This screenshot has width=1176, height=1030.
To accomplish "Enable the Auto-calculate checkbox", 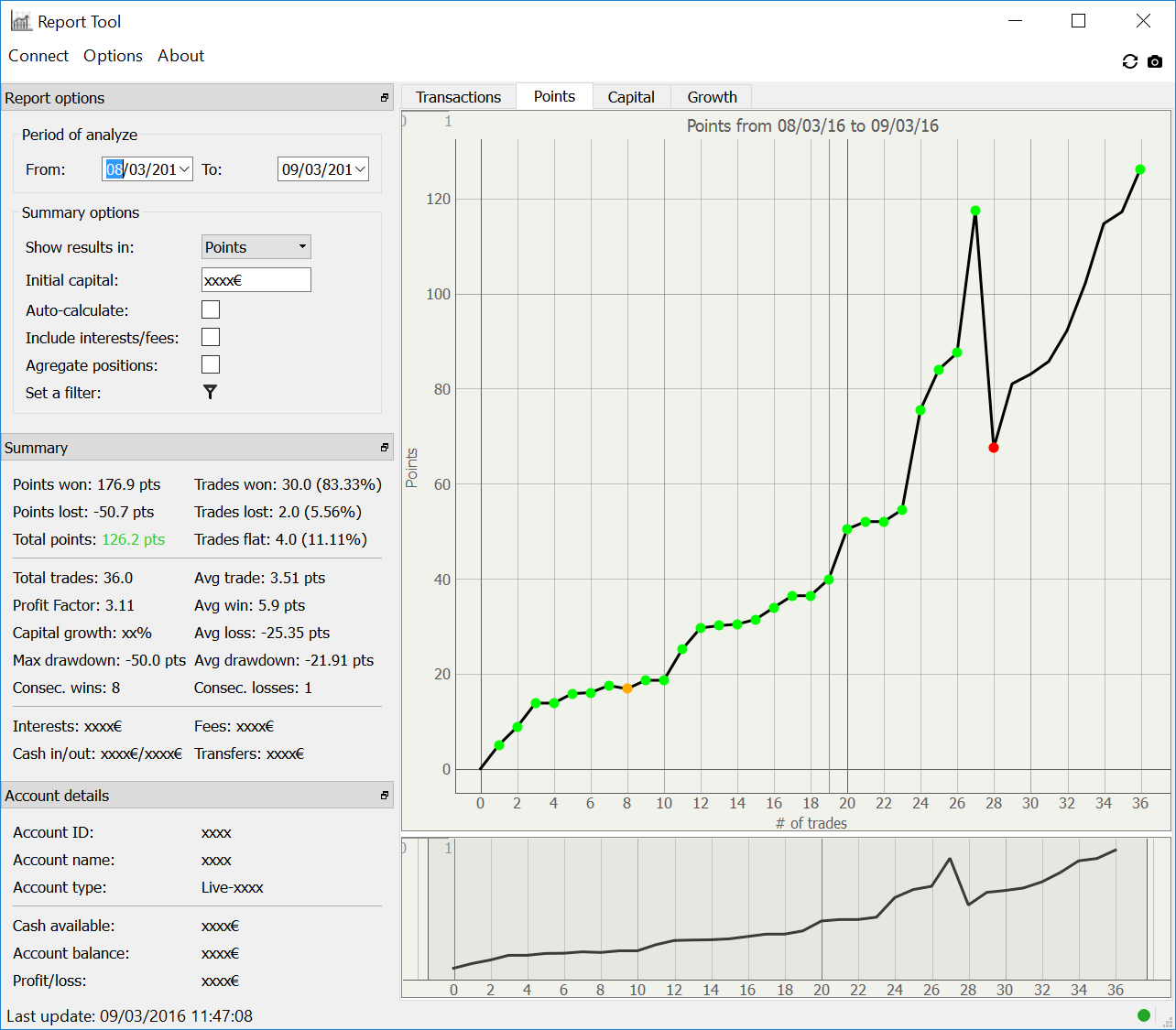I will (211, 309).
